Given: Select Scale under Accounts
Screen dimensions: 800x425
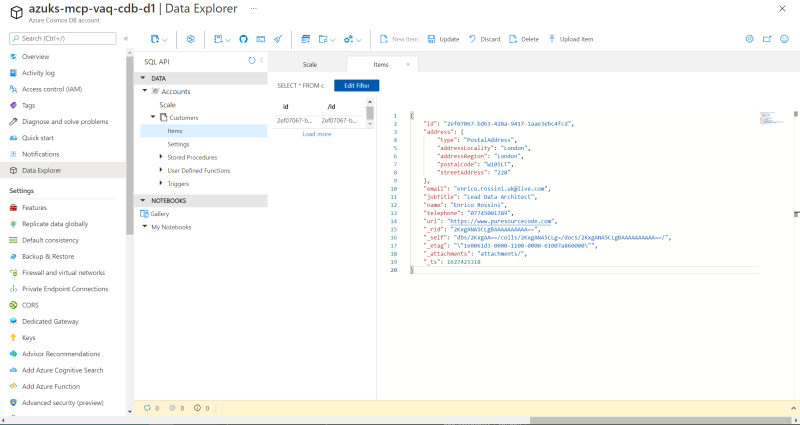Looking at the screenshot, I should 167,105.
